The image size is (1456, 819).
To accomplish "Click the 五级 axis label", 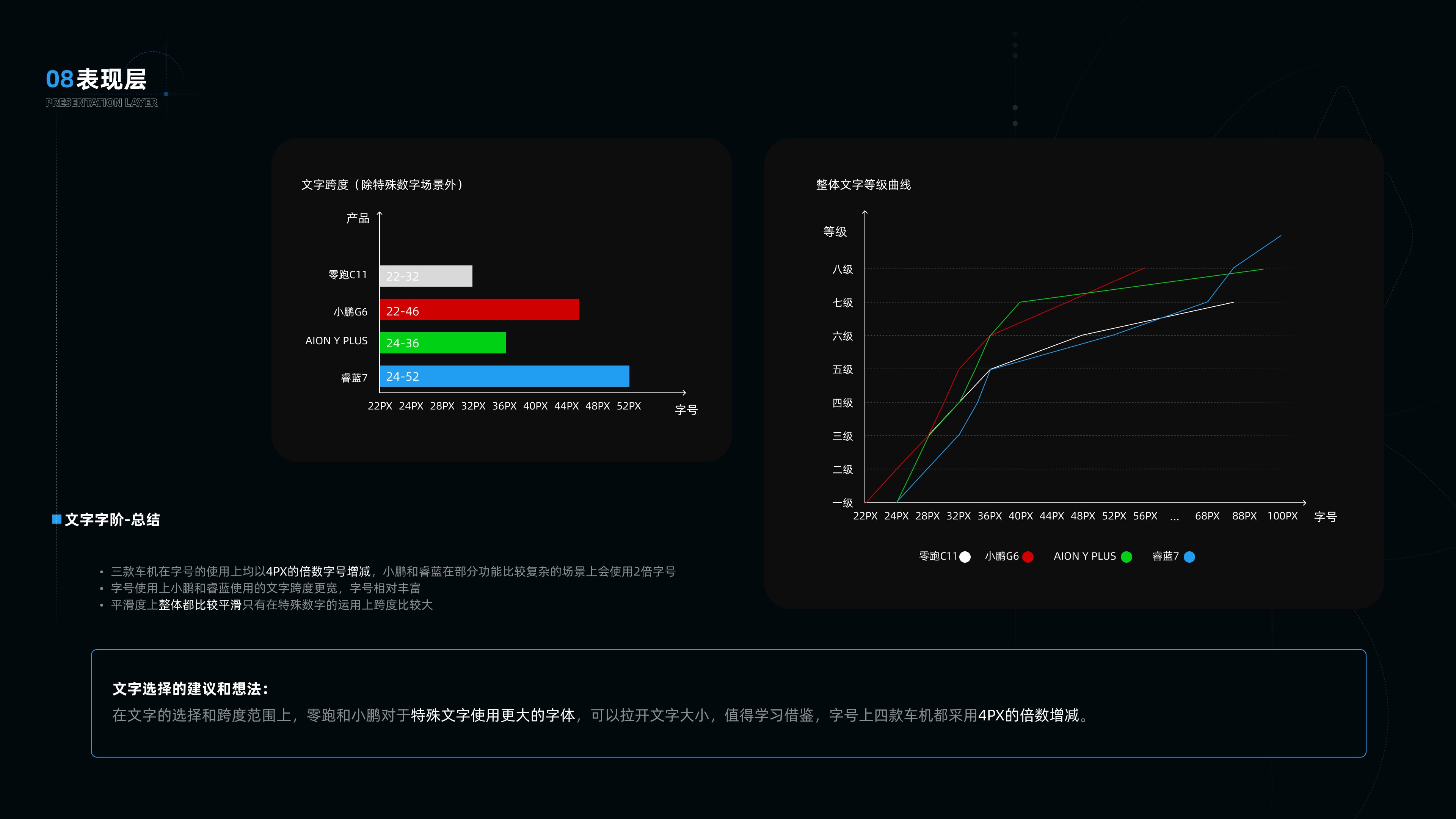I will (x=842, y=370).
